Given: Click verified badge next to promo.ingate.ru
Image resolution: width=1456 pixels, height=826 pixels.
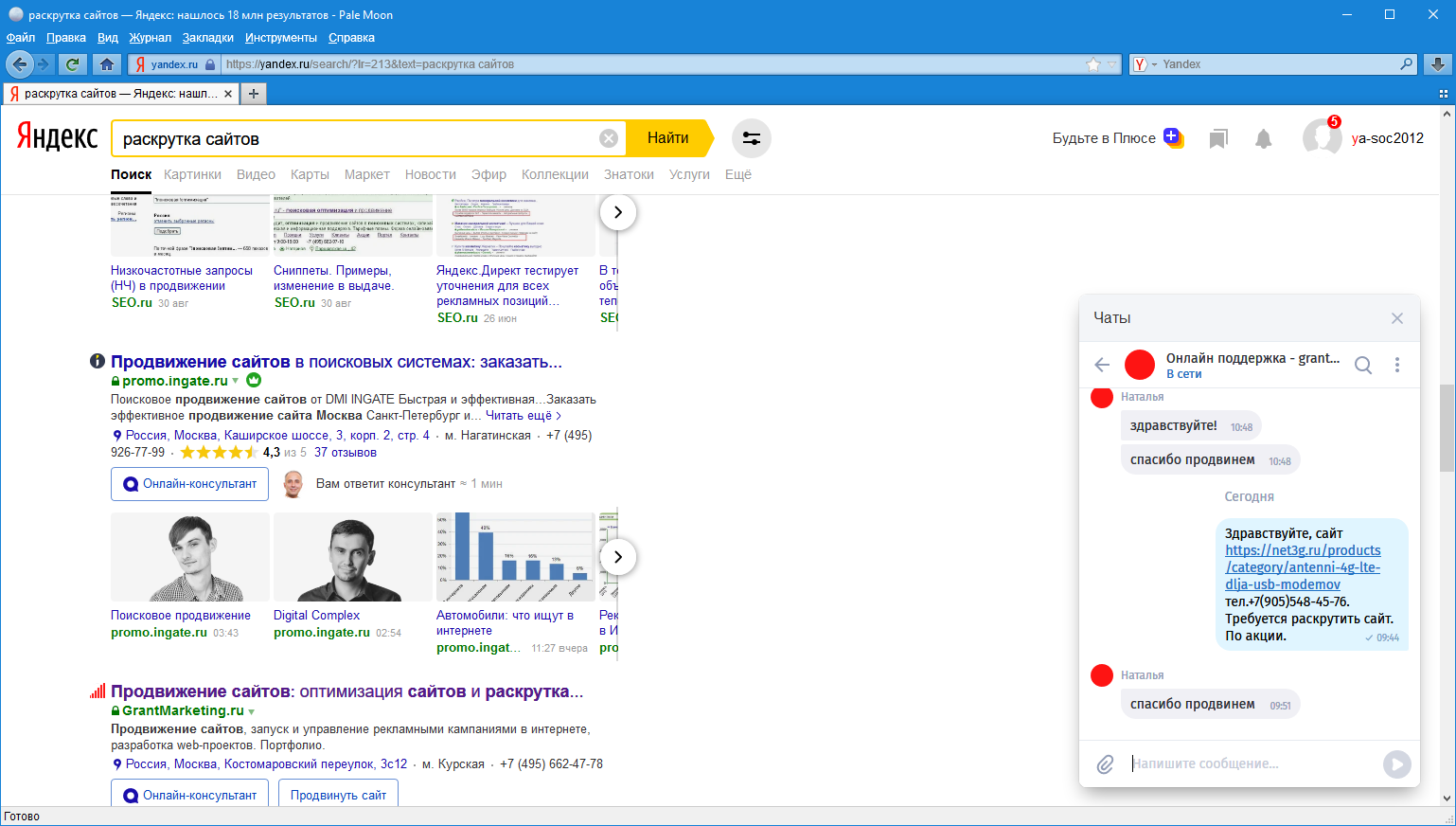Looking at the screenshot, I should click(254, 380).
